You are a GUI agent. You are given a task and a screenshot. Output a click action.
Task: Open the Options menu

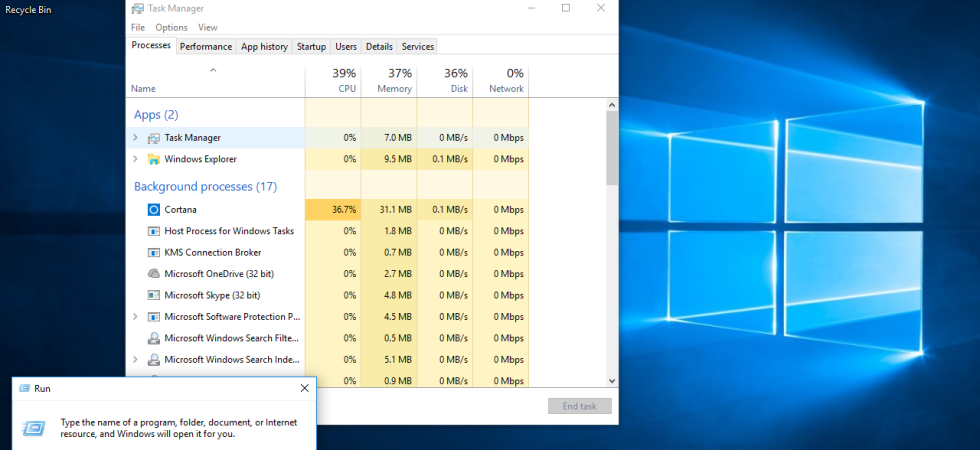(x=171, y=28)
